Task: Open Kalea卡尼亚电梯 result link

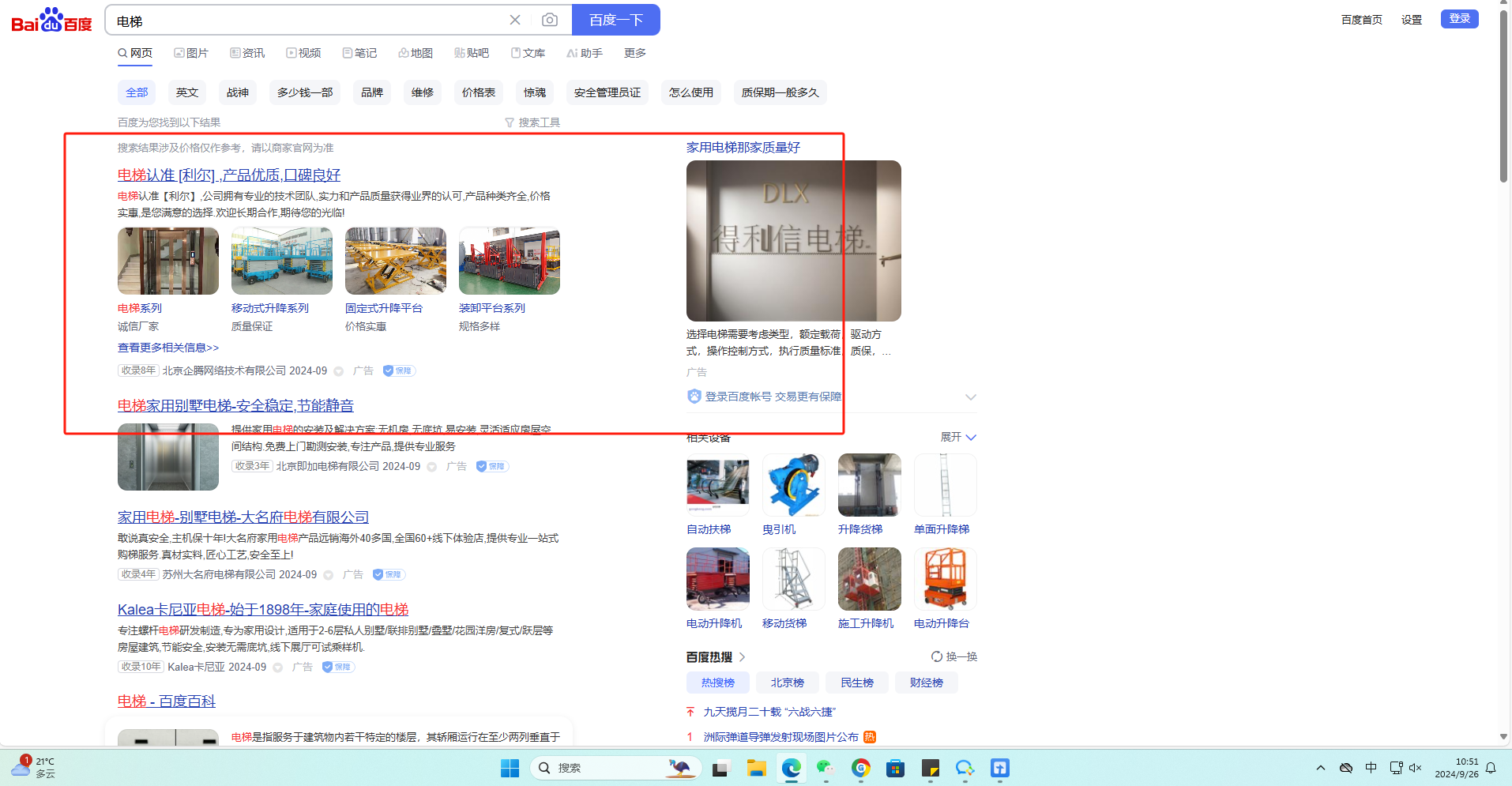Action: point(263,610)
